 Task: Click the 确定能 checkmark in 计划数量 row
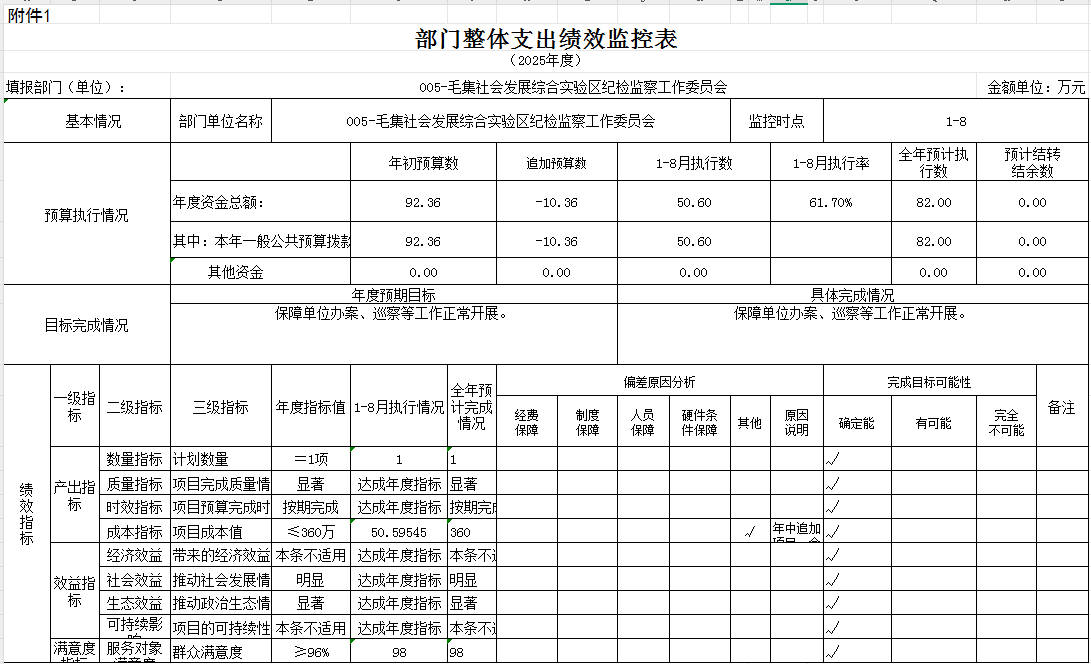(832, 460)
